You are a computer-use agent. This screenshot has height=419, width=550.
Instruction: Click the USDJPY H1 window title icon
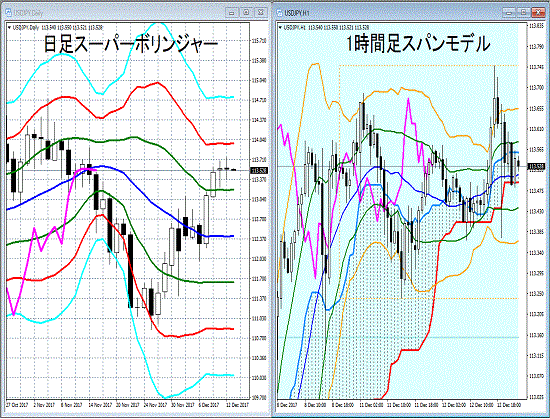(280, 13)
